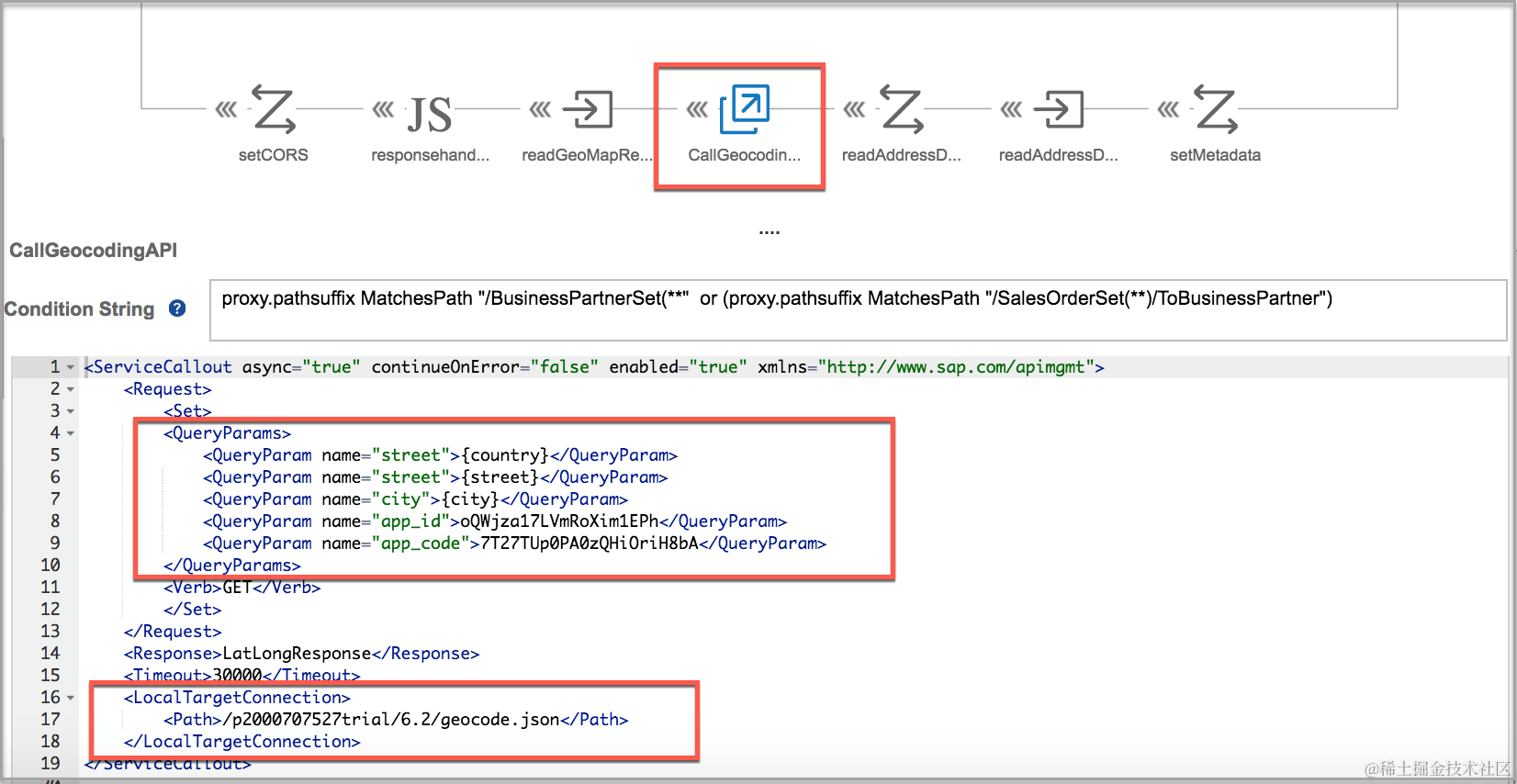Collapse the Set element on line 3
Viewport: 1517px width, 784px height.
71,411
